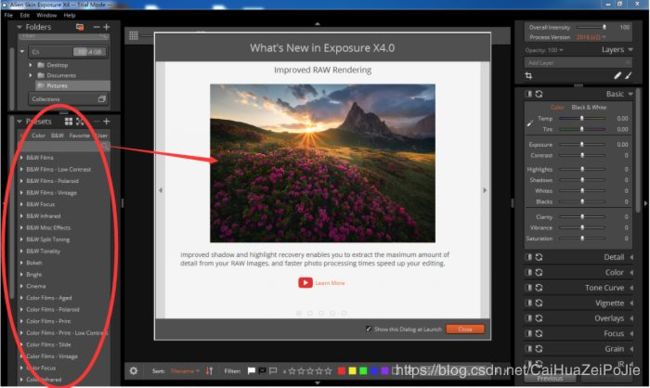Toggle the Color panel enable switch
Screen dimensions: 650x388
[529, 273]
